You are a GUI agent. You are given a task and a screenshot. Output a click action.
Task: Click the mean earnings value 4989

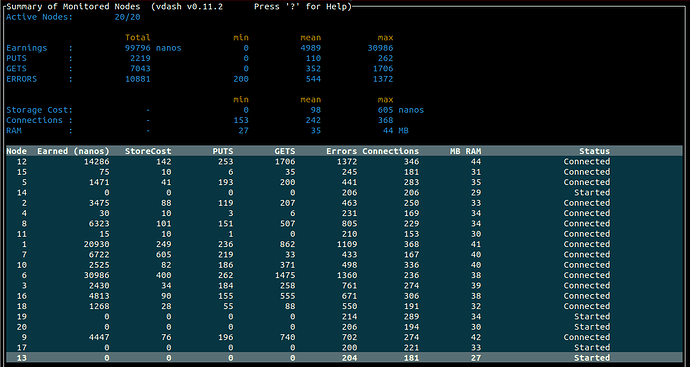pos(311,48)
